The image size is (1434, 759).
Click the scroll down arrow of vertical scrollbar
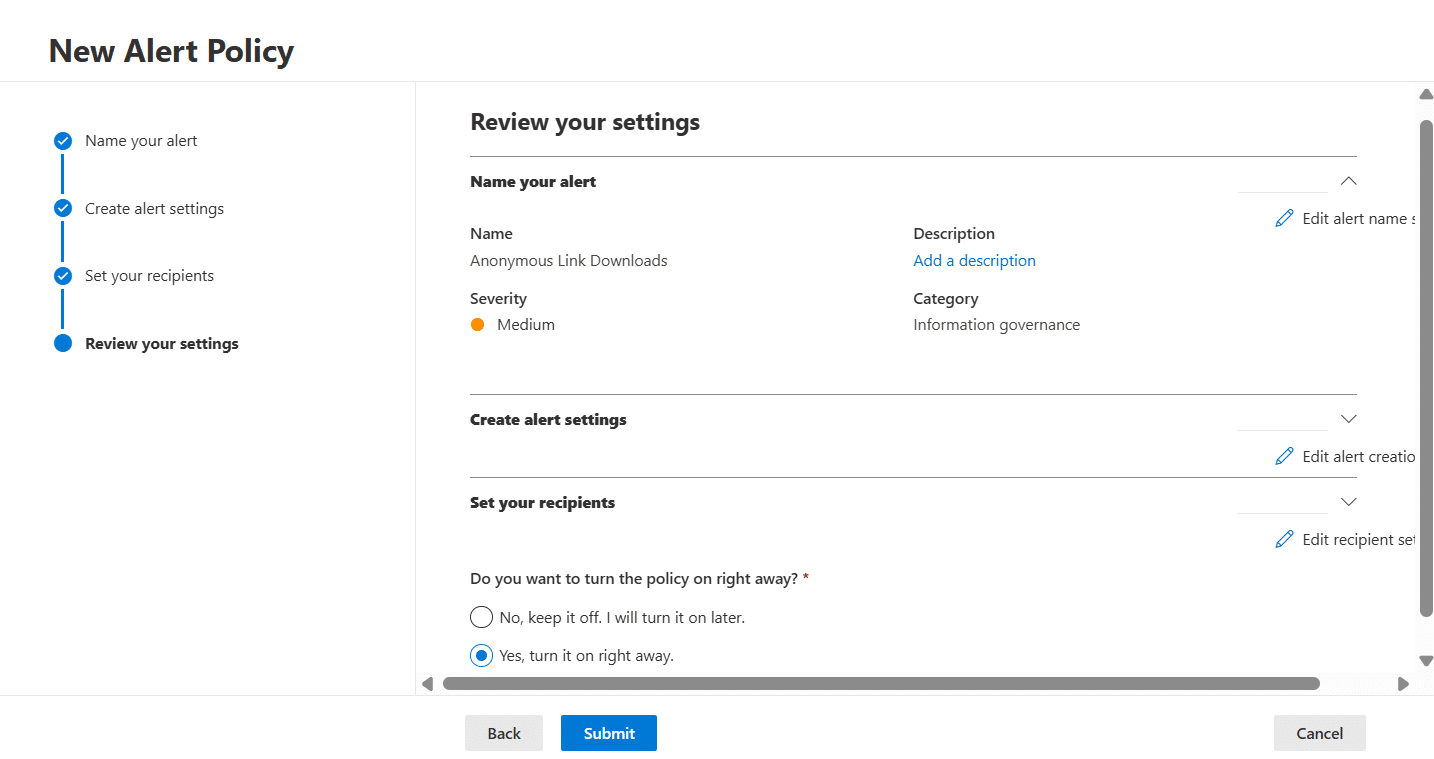pyautogui.click(x=1426, y=661)
